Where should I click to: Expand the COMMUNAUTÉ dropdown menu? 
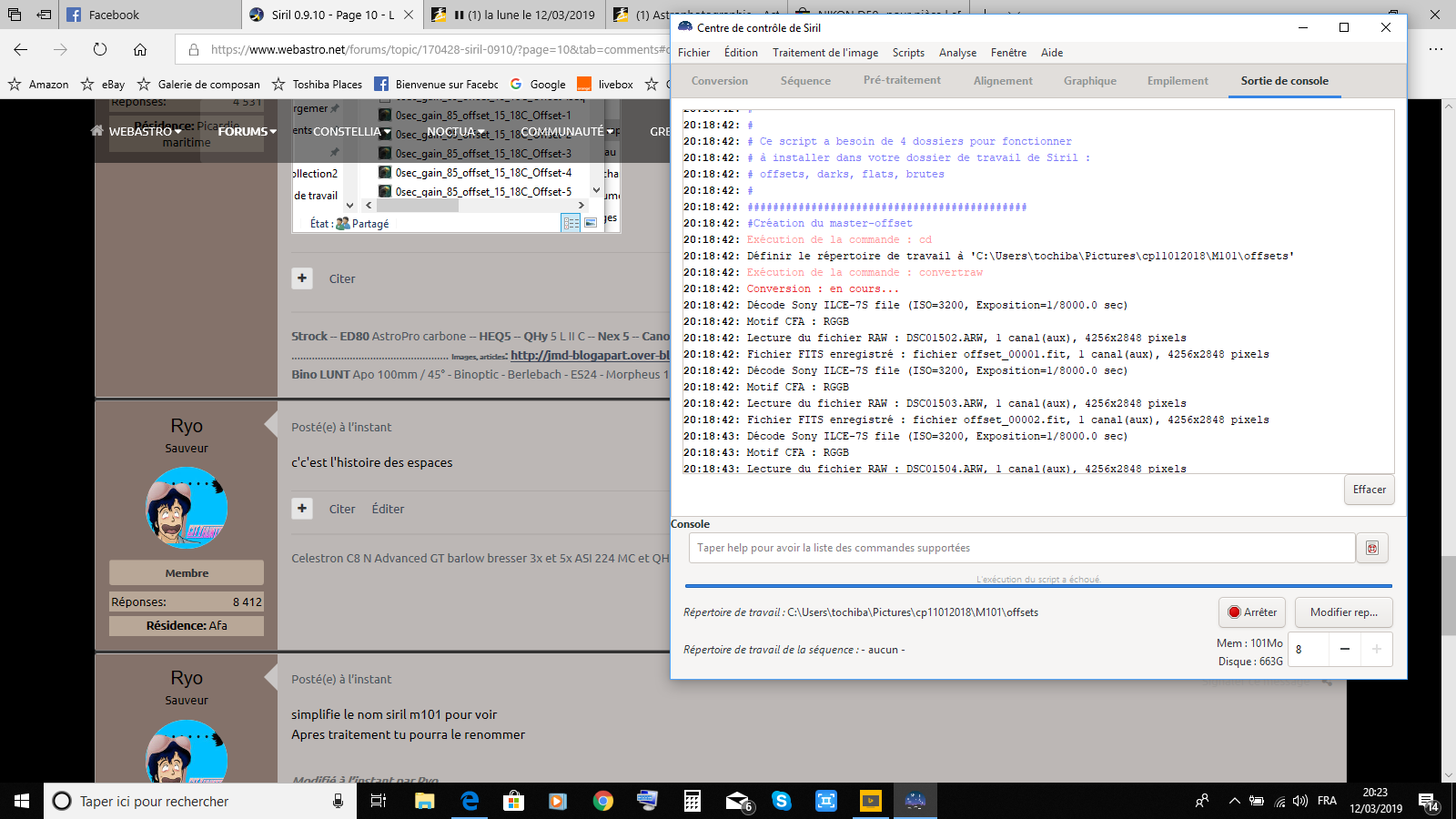(567, 131)
